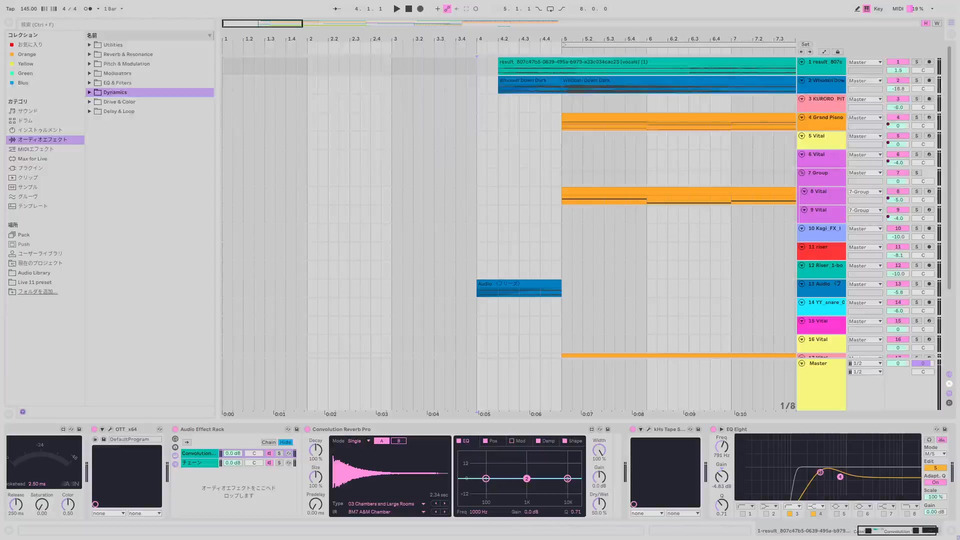Solo track 4 Grand Piano
The image size is (960, 540).
tap(916, 117)
